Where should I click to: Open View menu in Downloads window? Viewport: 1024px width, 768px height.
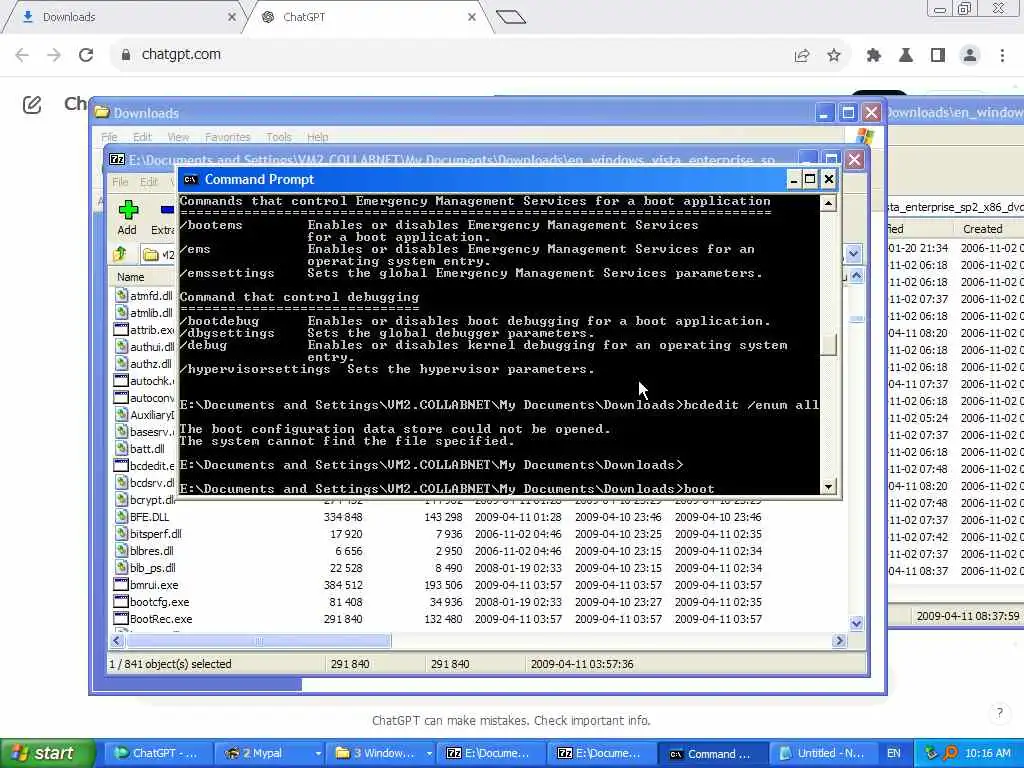click(178, 137)
